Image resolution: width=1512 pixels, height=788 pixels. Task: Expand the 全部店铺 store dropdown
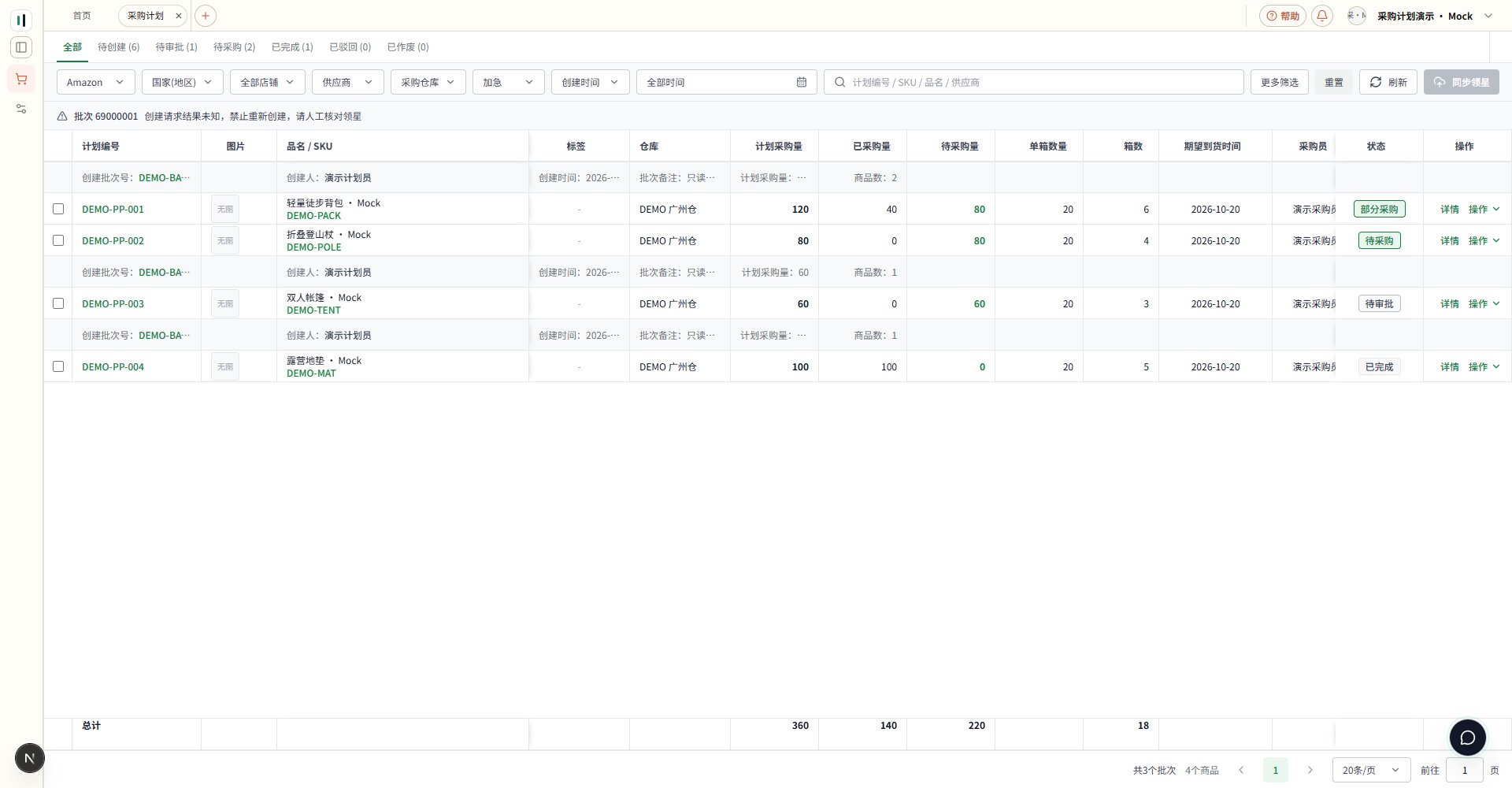click(268, 82)
